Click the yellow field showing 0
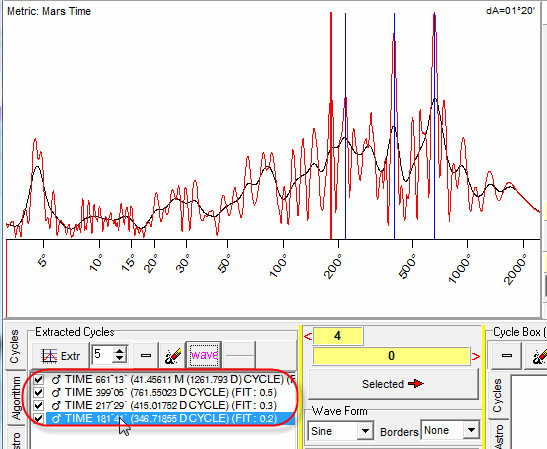 [x=391, y=356]
